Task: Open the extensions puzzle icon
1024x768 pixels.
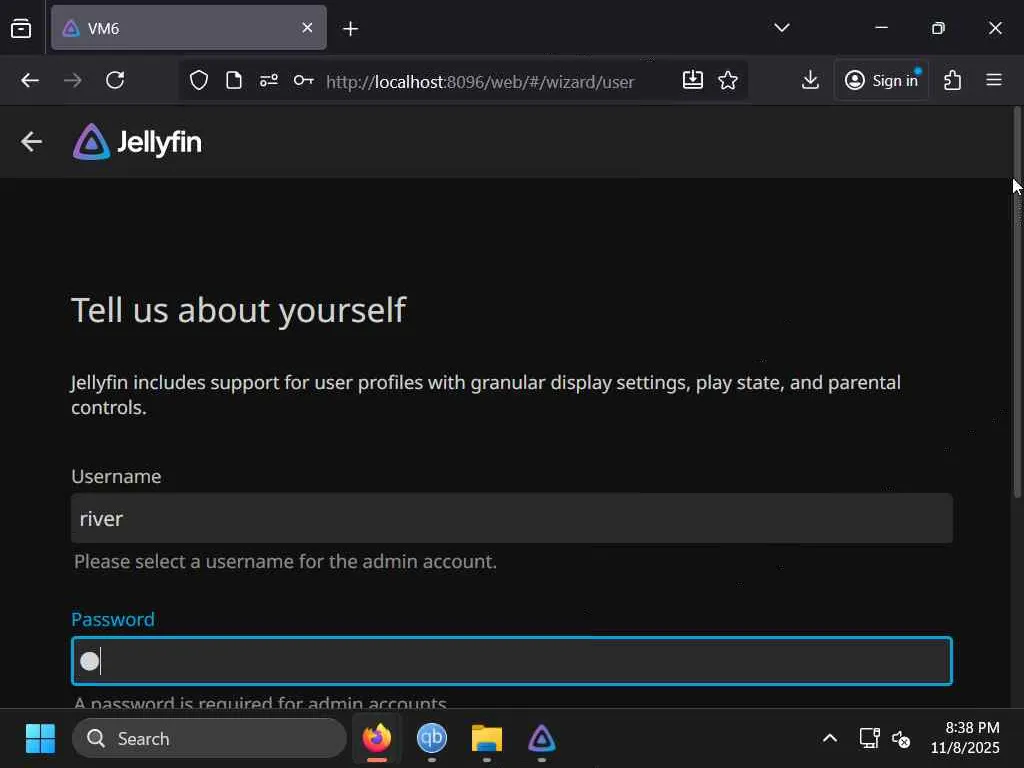Action: 953,80
